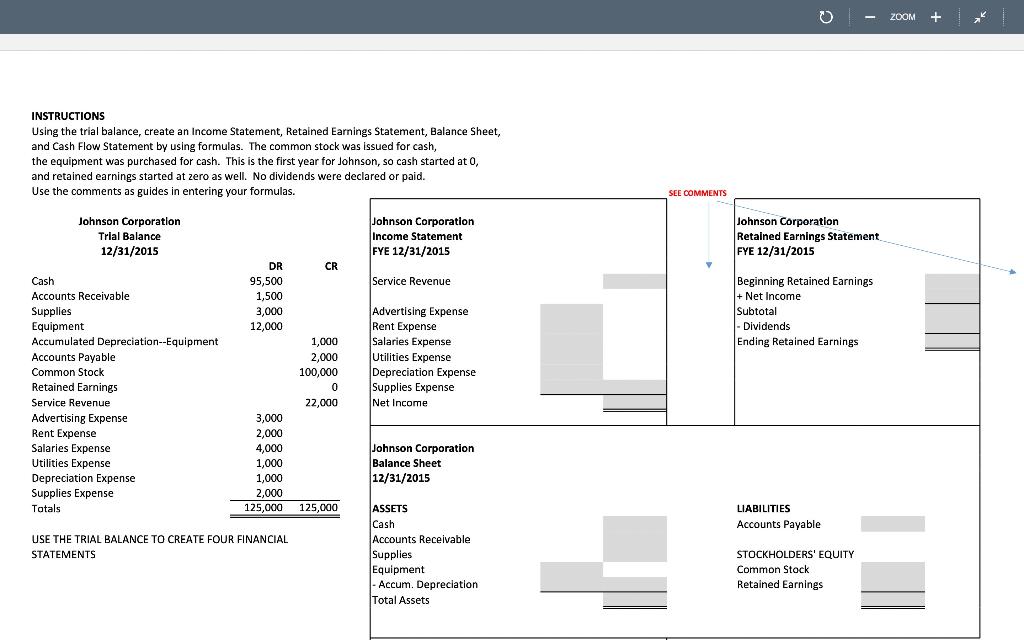
Task: Zoom out using the minus icon
Action: pos(869,16)
